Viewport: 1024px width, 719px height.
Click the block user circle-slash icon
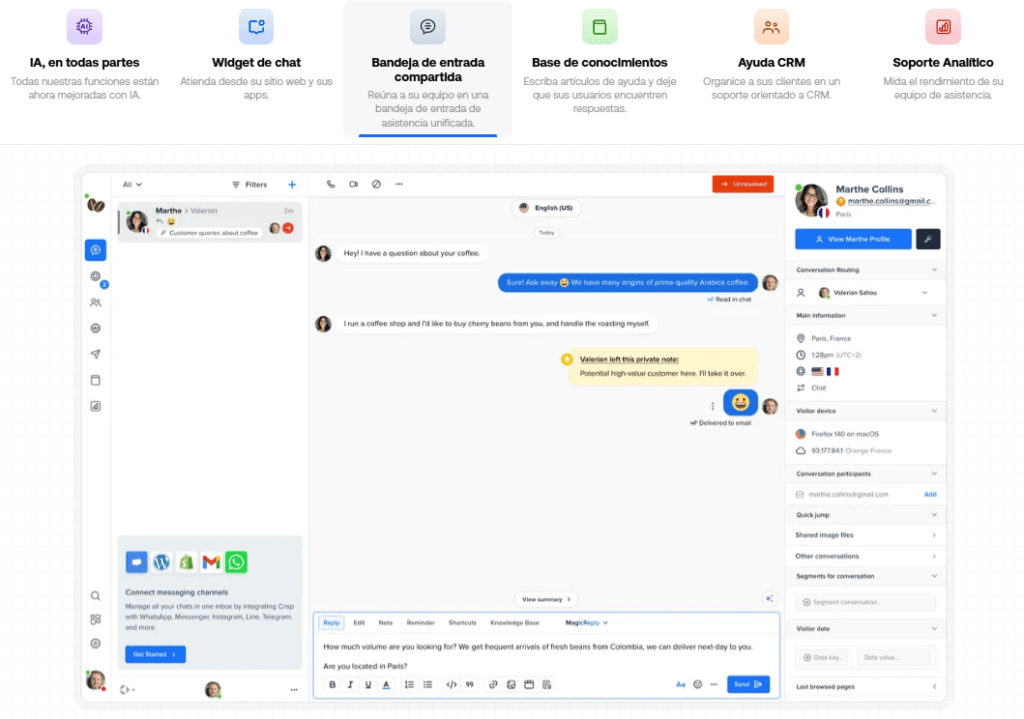[x=376, y=184]
